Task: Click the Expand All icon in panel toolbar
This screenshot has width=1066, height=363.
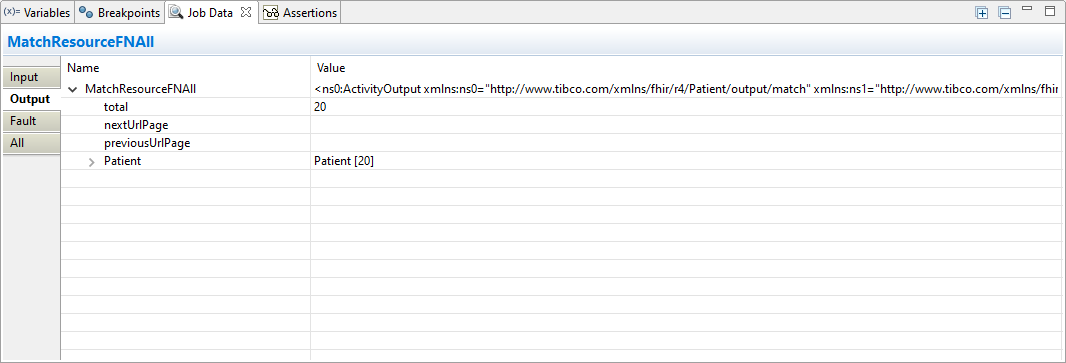Action: coord(982,13)
